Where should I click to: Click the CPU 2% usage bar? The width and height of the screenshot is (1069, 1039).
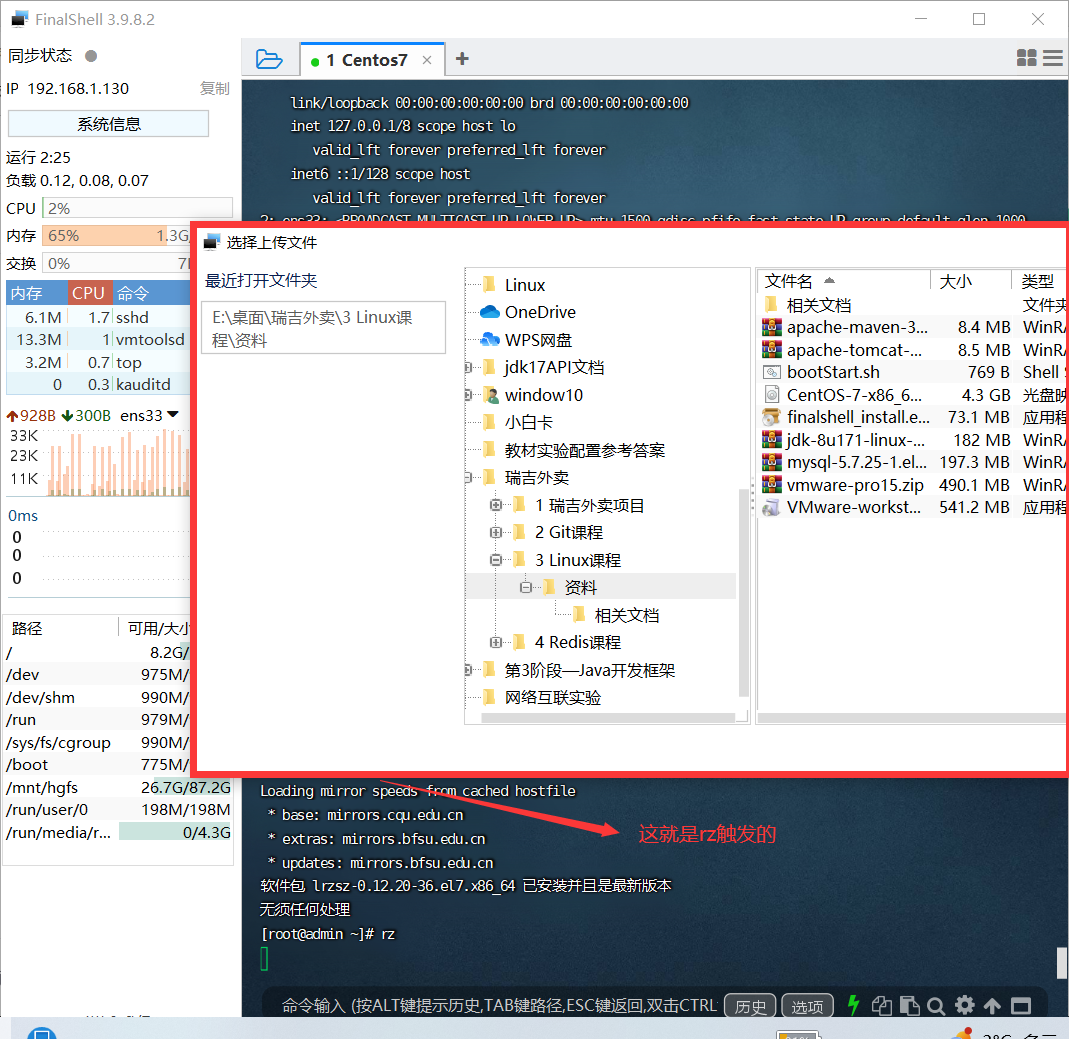pos(137,208)
